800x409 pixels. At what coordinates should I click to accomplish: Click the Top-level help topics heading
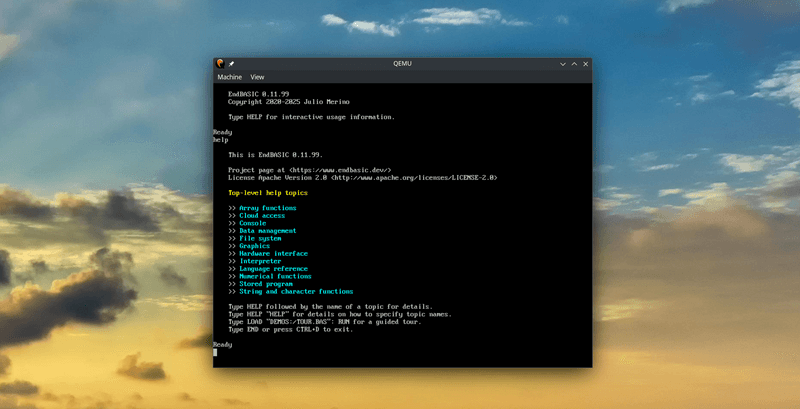268,193
